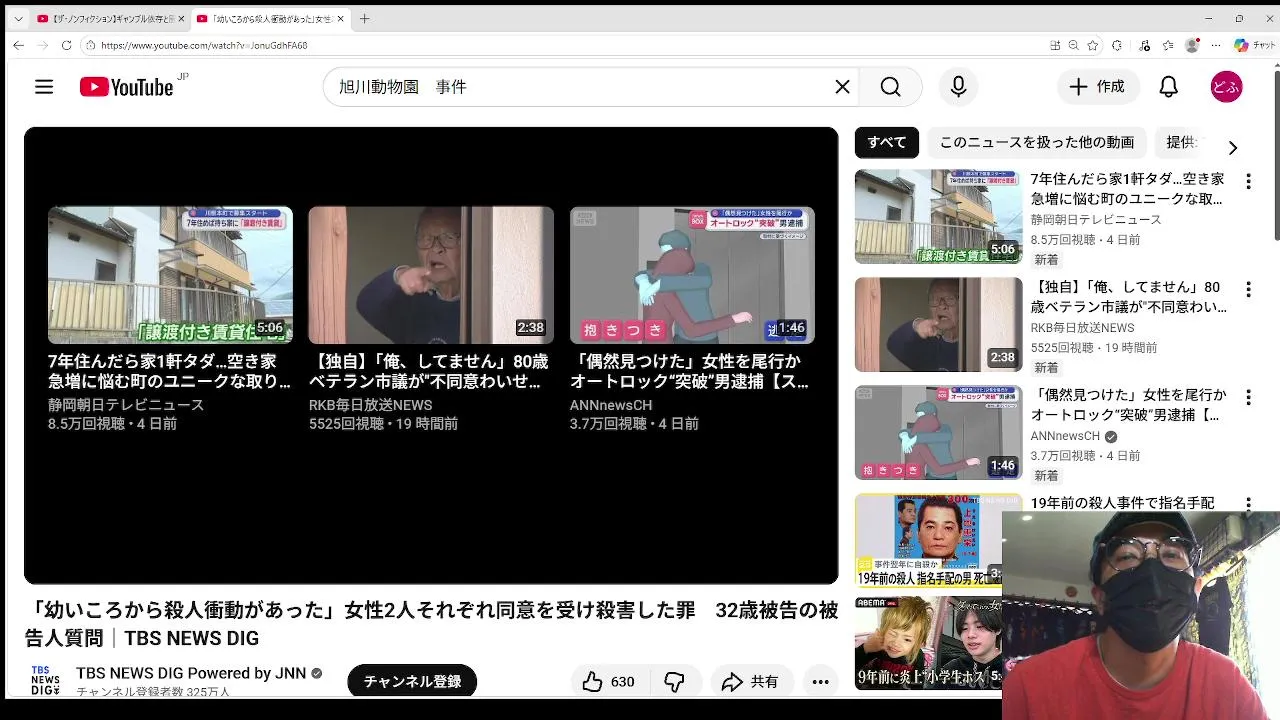Play endscreen video 7年住んだら家1軒タダ thumbnail
The width and height of the screenshot is (1280, 720).
click(170, 275)
